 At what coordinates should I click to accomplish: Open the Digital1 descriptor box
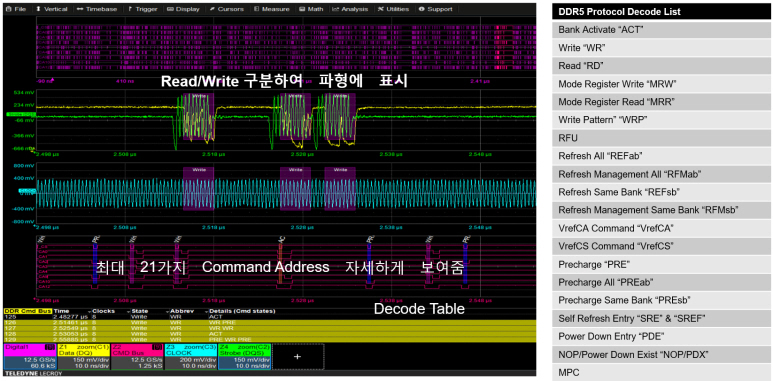[x=30, y=356]
